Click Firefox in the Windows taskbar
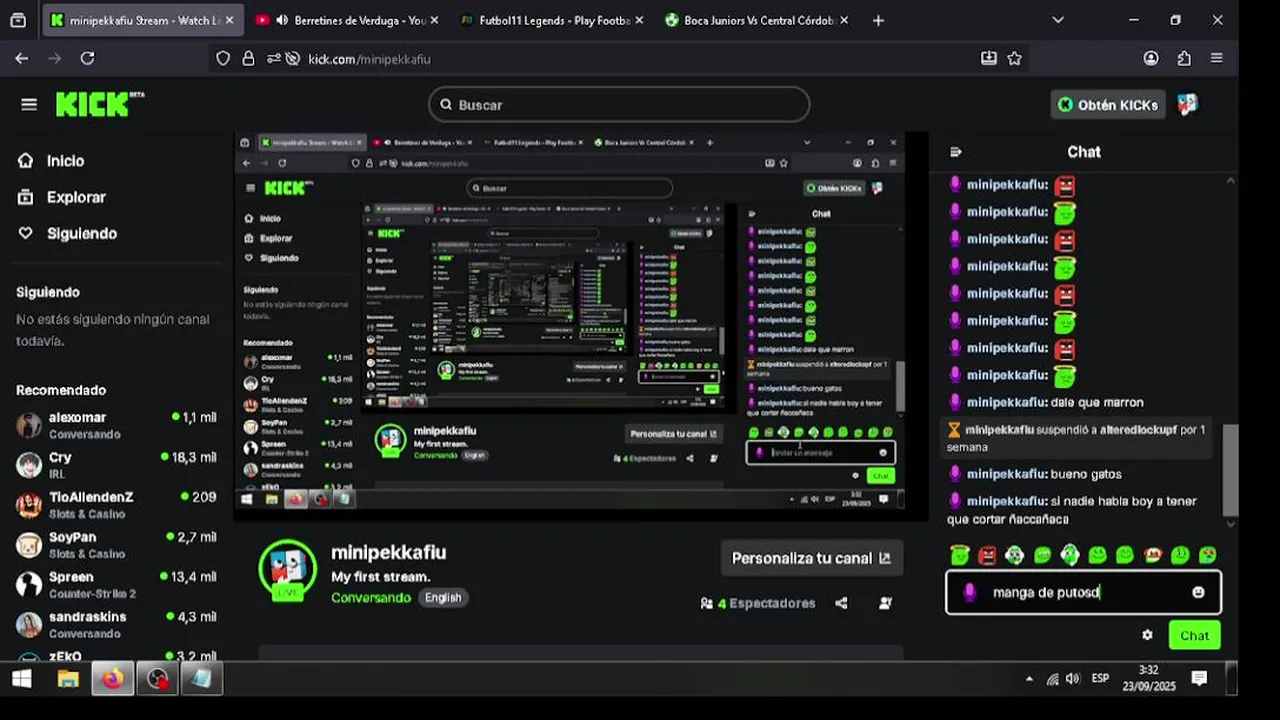Image resolution: width=1280 pixels, height=720 pixels. pos(113,679)
